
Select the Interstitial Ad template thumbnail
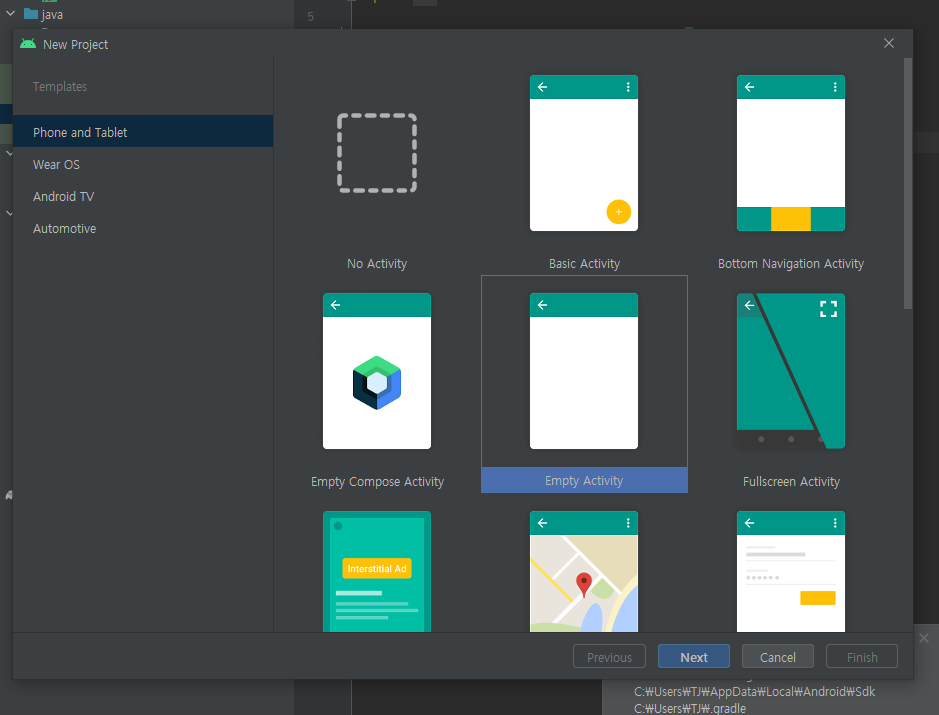377,571
